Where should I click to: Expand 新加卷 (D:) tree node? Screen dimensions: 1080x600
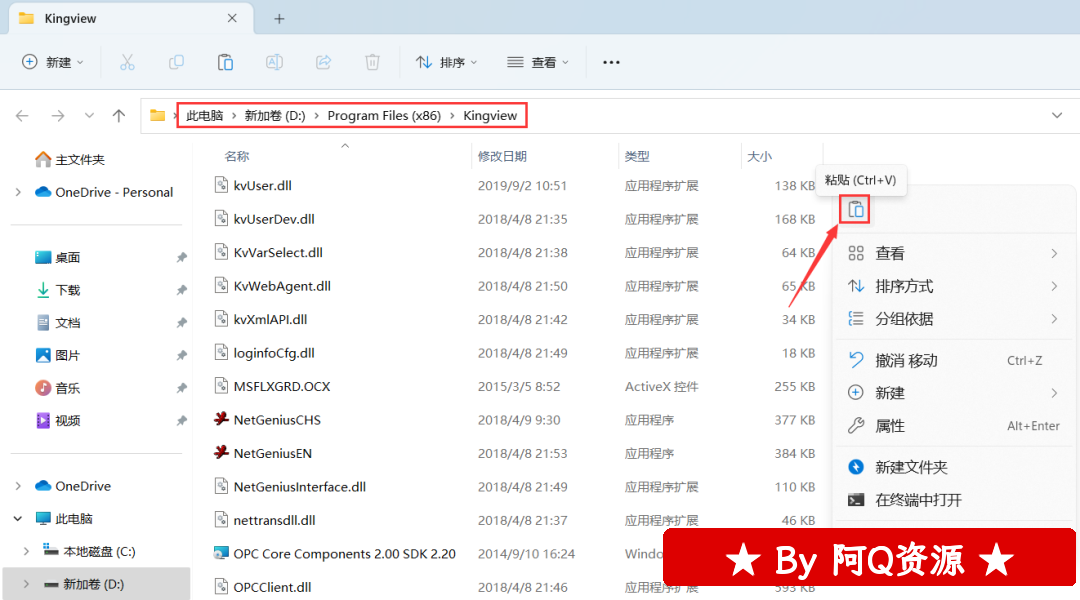click(26, 584)
